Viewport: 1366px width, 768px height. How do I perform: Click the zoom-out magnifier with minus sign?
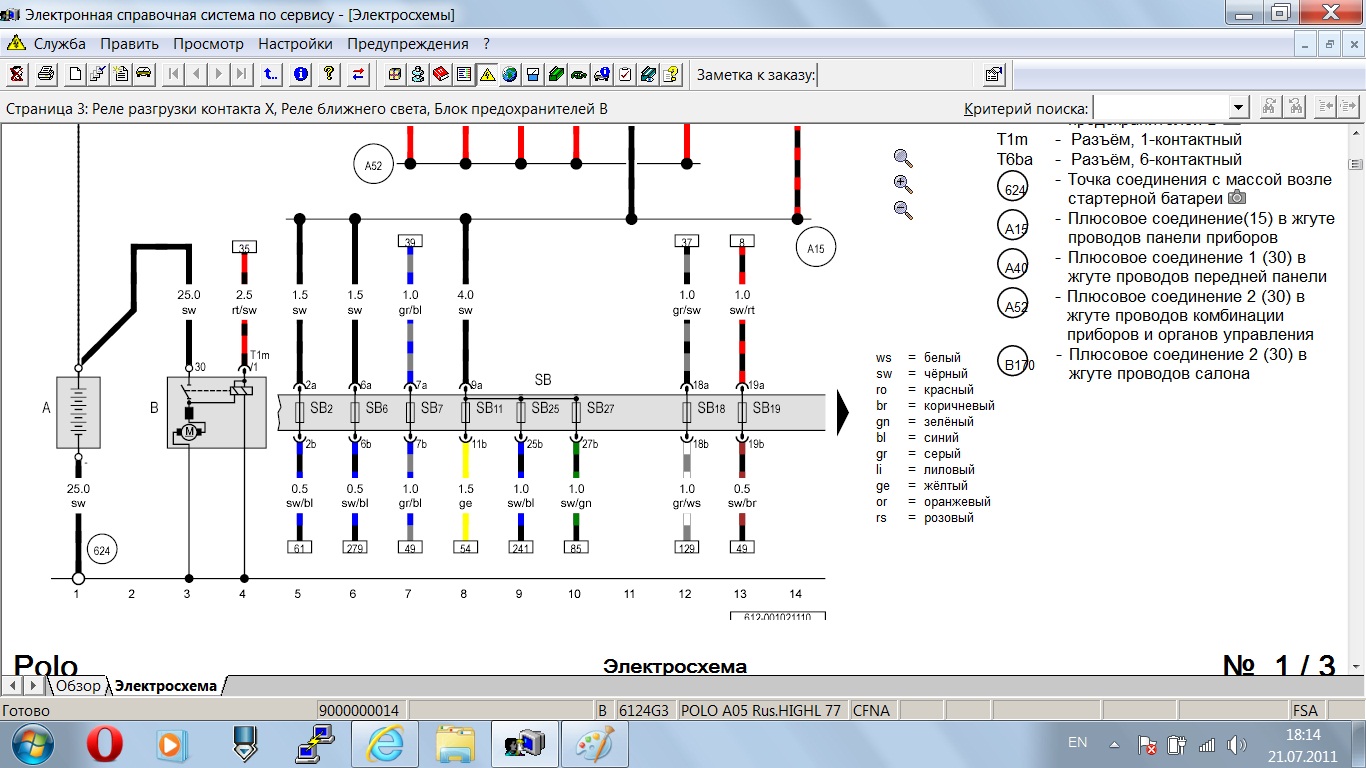point(903,210)
